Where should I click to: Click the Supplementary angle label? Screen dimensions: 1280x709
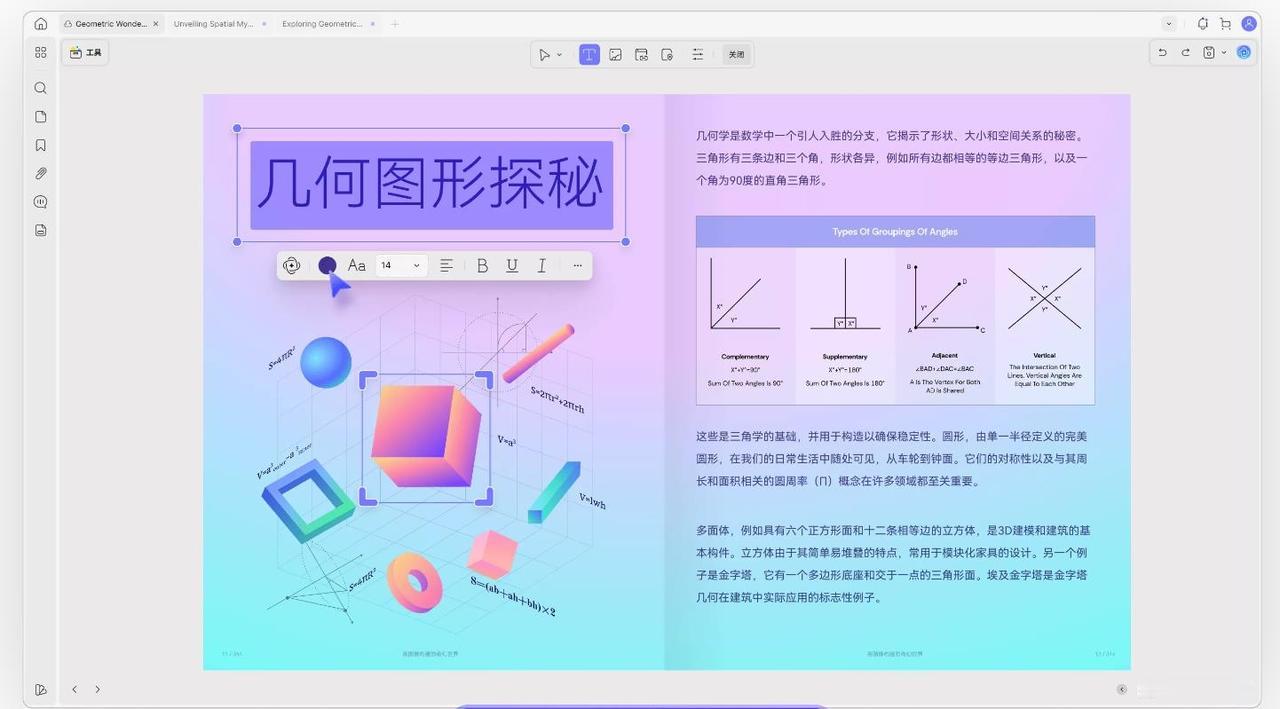(x=845, y=356)
